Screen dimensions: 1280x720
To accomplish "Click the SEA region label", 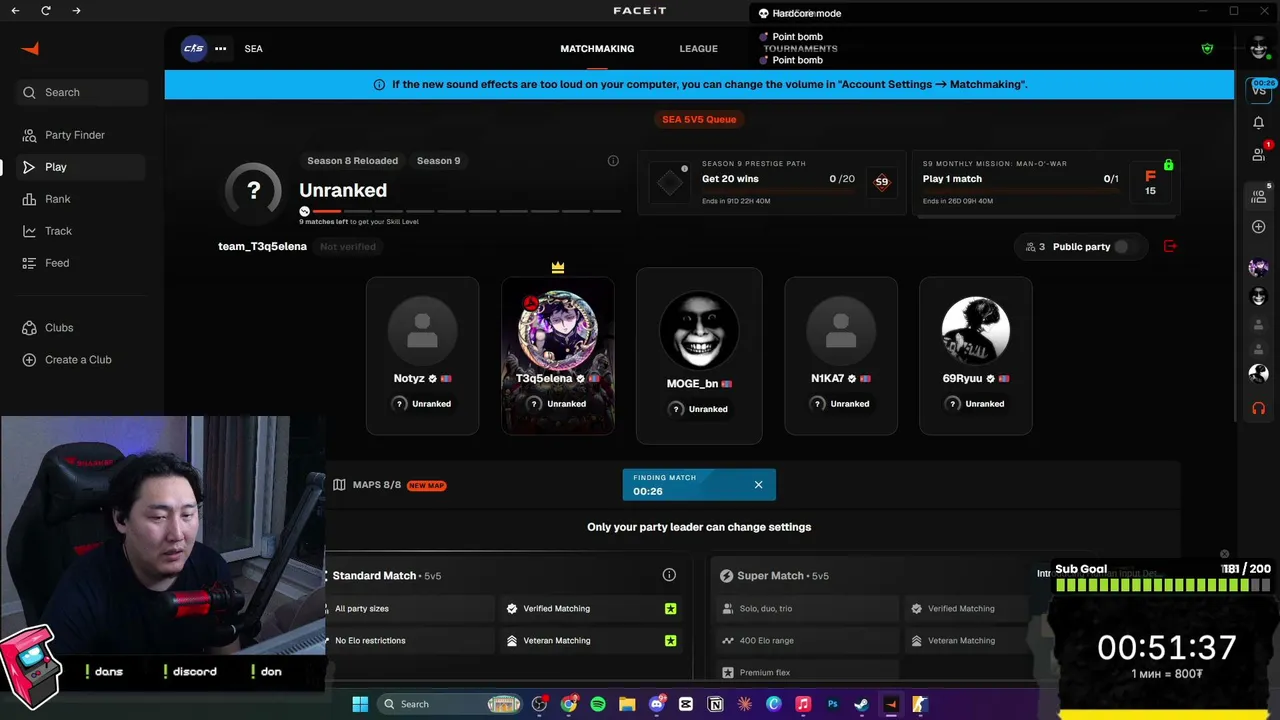I will pos(253,48).
